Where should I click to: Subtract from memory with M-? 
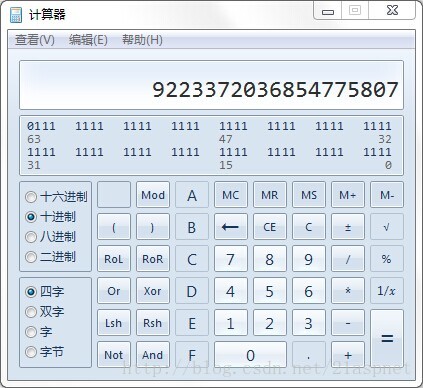[x=387, y=195]
